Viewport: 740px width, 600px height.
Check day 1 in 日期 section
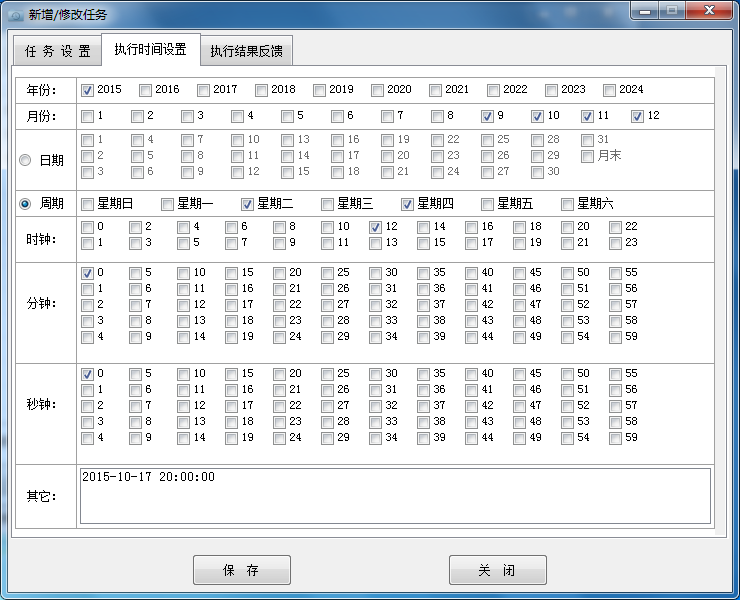pyautogui.click(x=87, y=140)
